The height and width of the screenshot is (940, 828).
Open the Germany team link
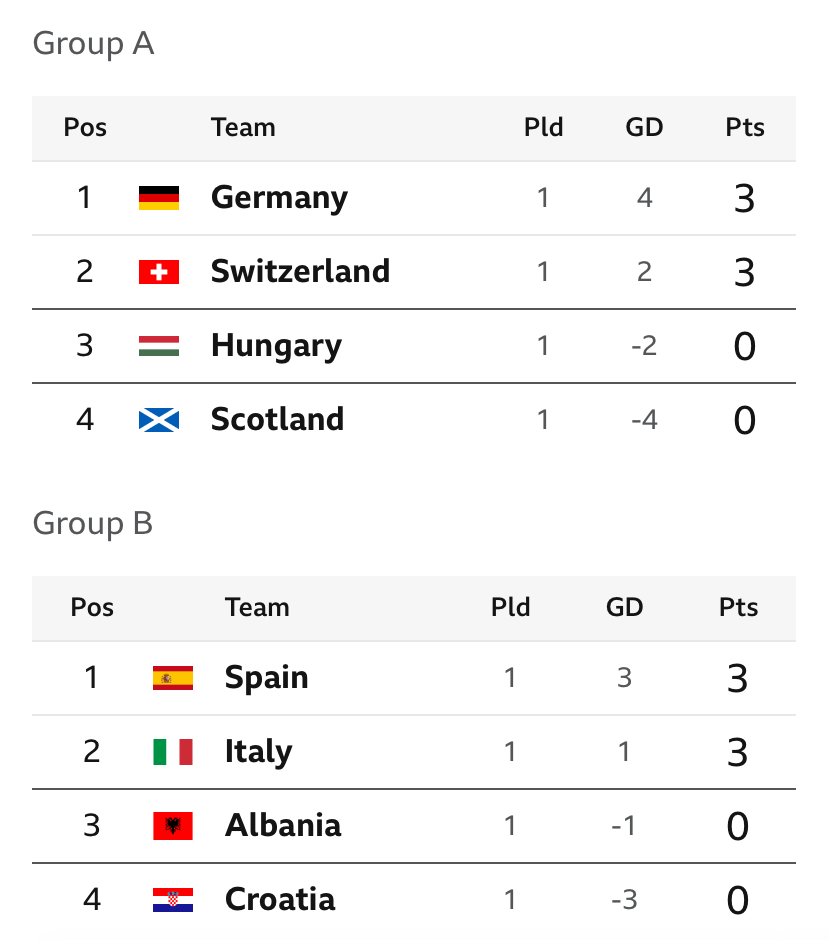pos(279,198)
